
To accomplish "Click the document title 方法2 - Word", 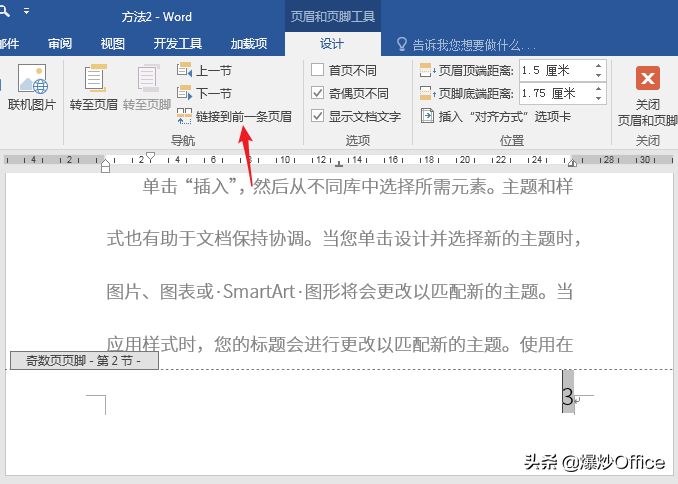I will [157, 17].
